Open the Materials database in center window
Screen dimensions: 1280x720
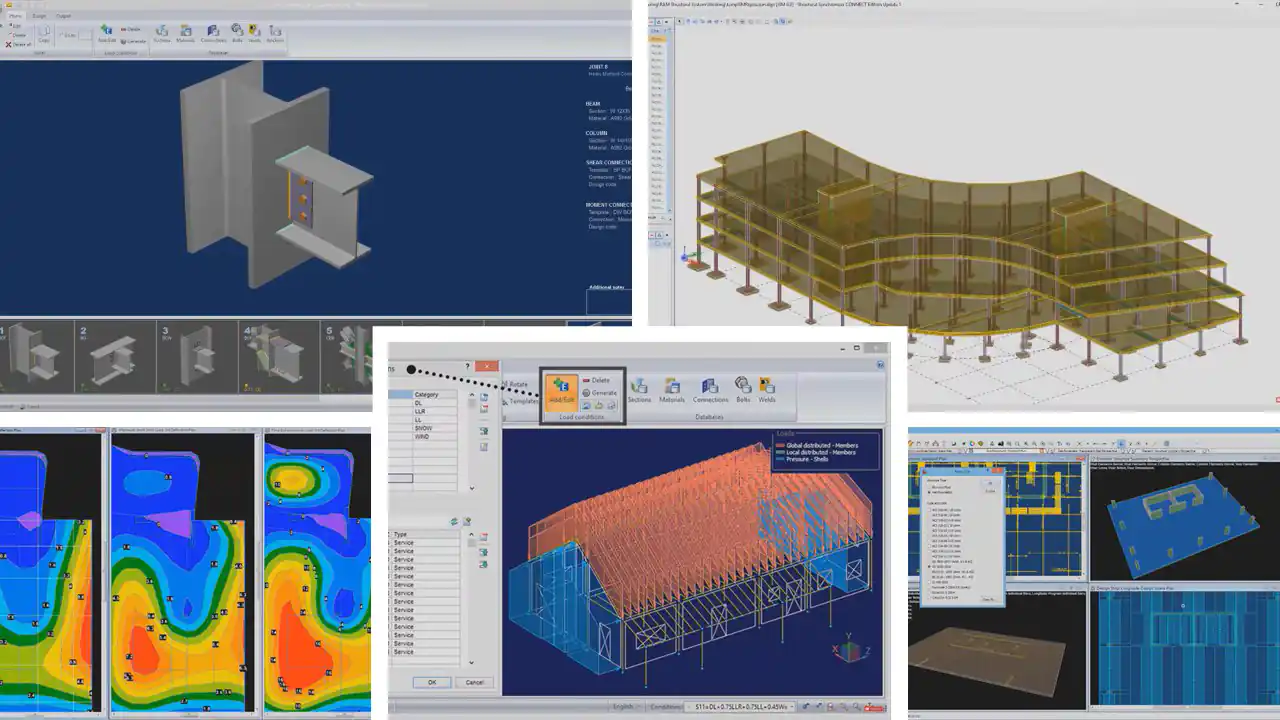point(672,390)
